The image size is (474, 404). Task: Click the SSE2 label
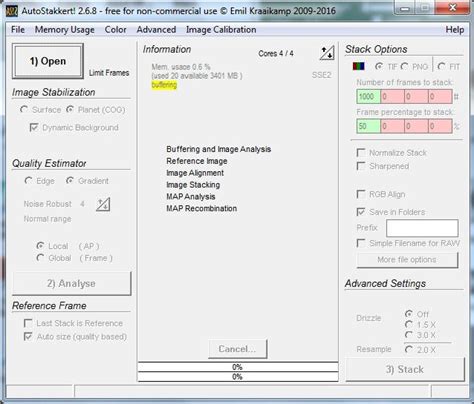point(321,75)
